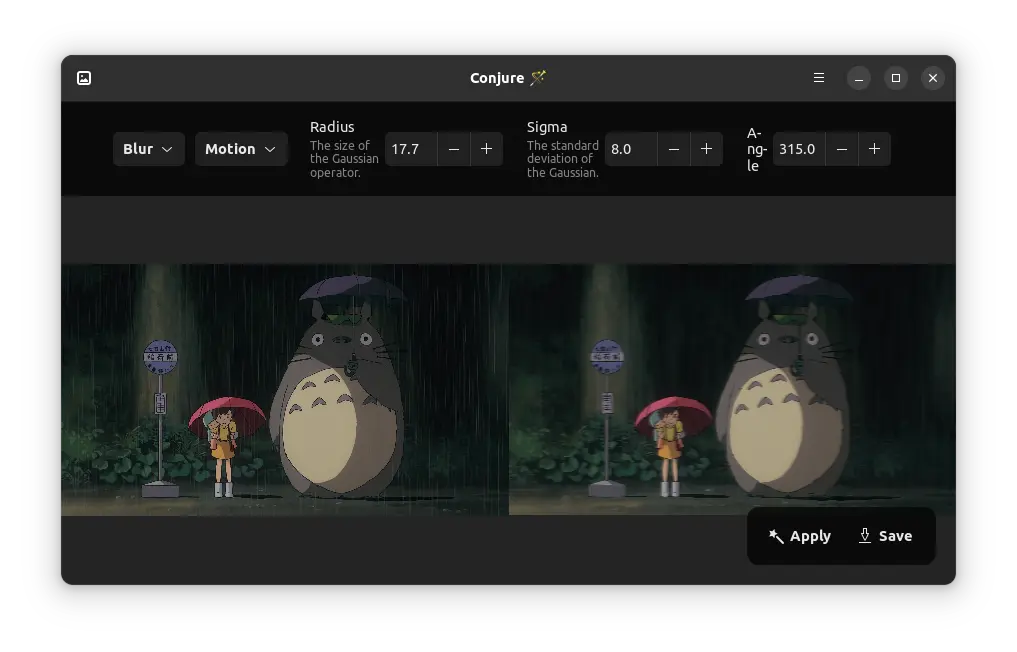Minimize the Conjure window
The image size is (1017, 652).
pos(859,78)
